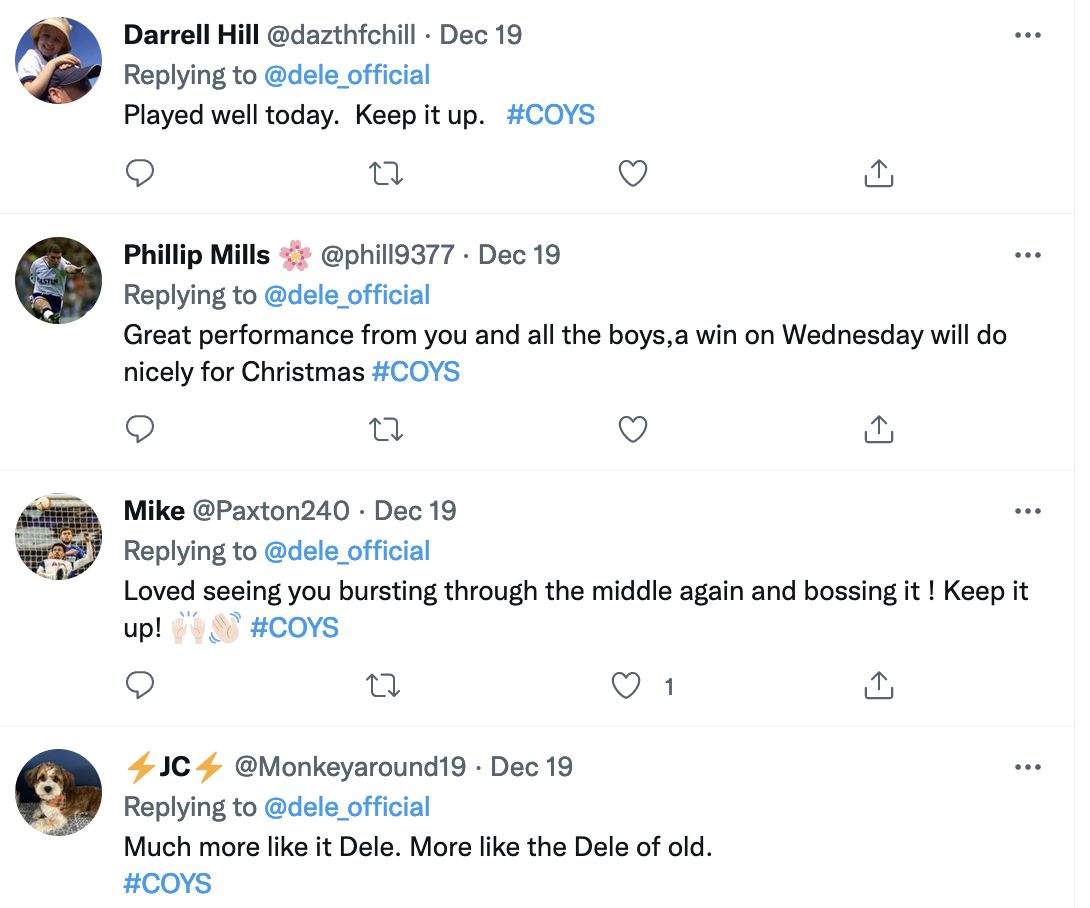Reply to Mike's tweet
This screenshot has height=908, width=1090.
[x=140, y=685]
